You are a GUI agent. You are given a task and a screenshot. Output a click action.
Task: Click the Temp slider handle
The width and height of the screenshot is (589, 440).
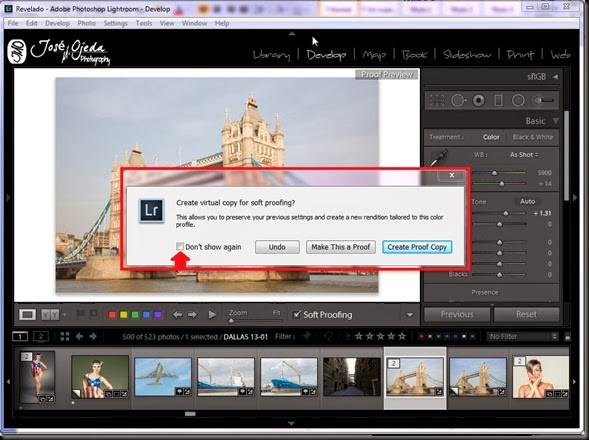(494, 173)
